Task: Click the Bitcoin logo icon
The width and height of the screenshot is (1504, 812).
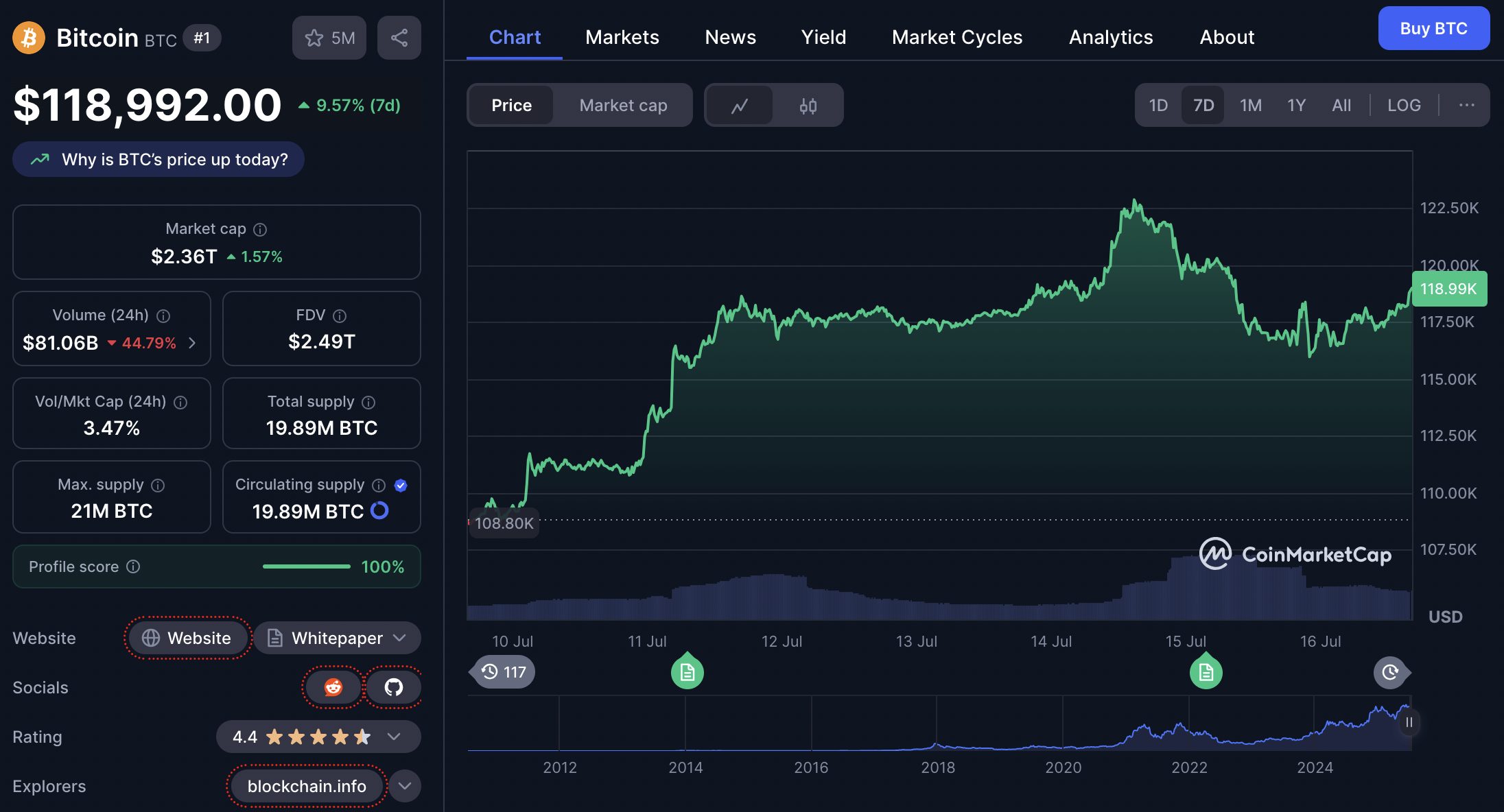Action: click(29, 38)
